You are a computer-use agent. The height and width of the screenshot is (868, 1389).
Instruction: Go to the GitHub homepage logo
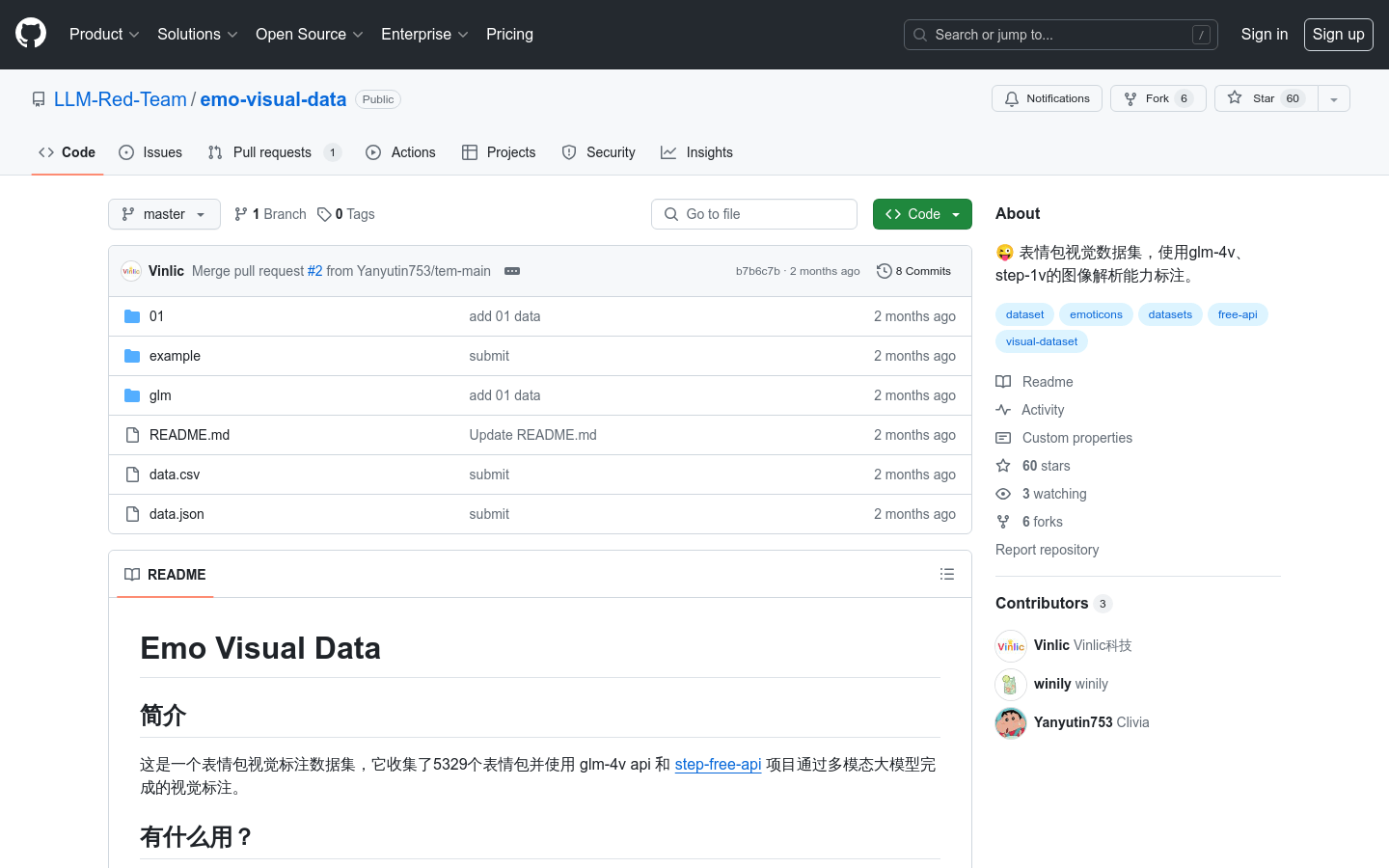coord(31,34)
